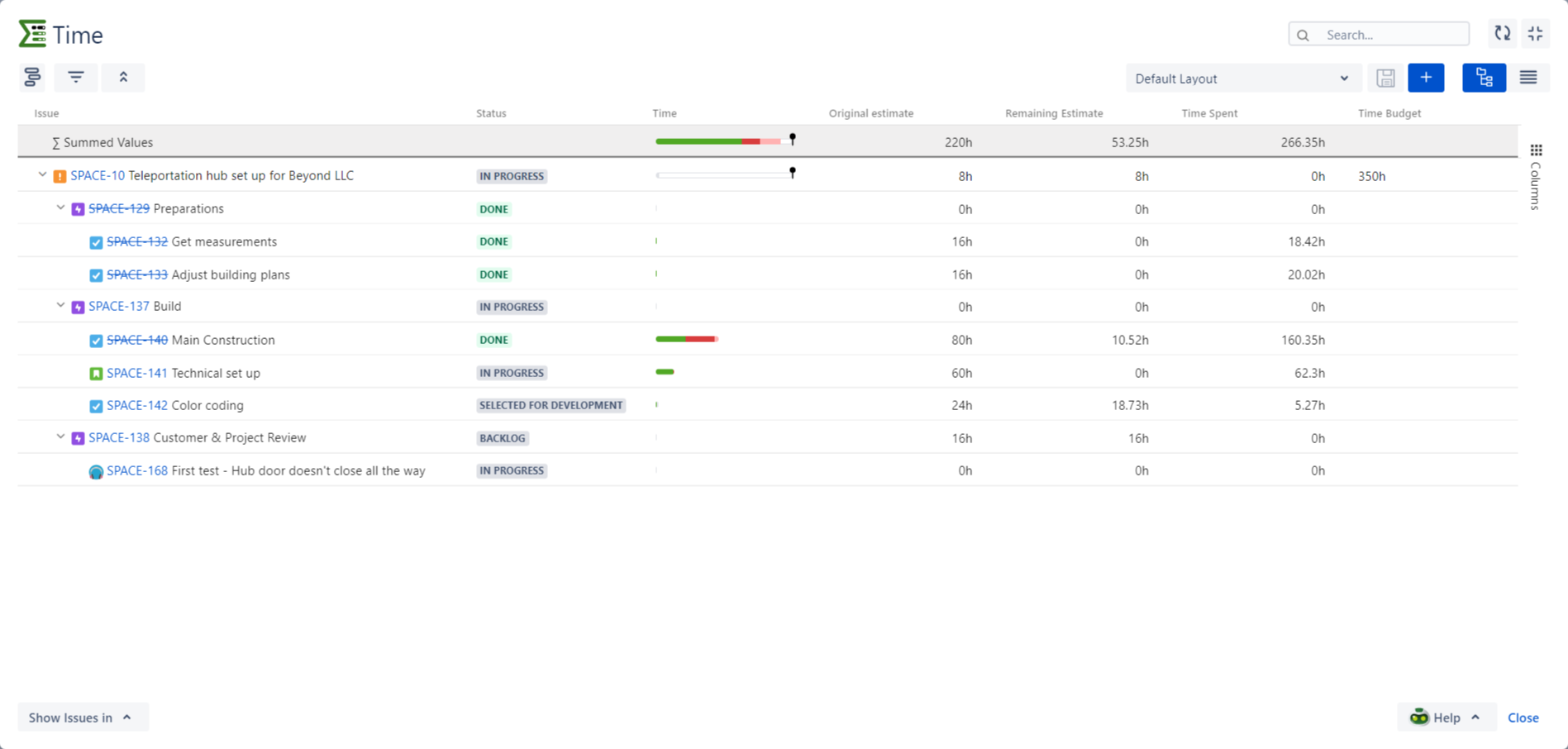Create a new layout using the plus icon
The width and height of the screenshot is (1568, 749).
1426,77
